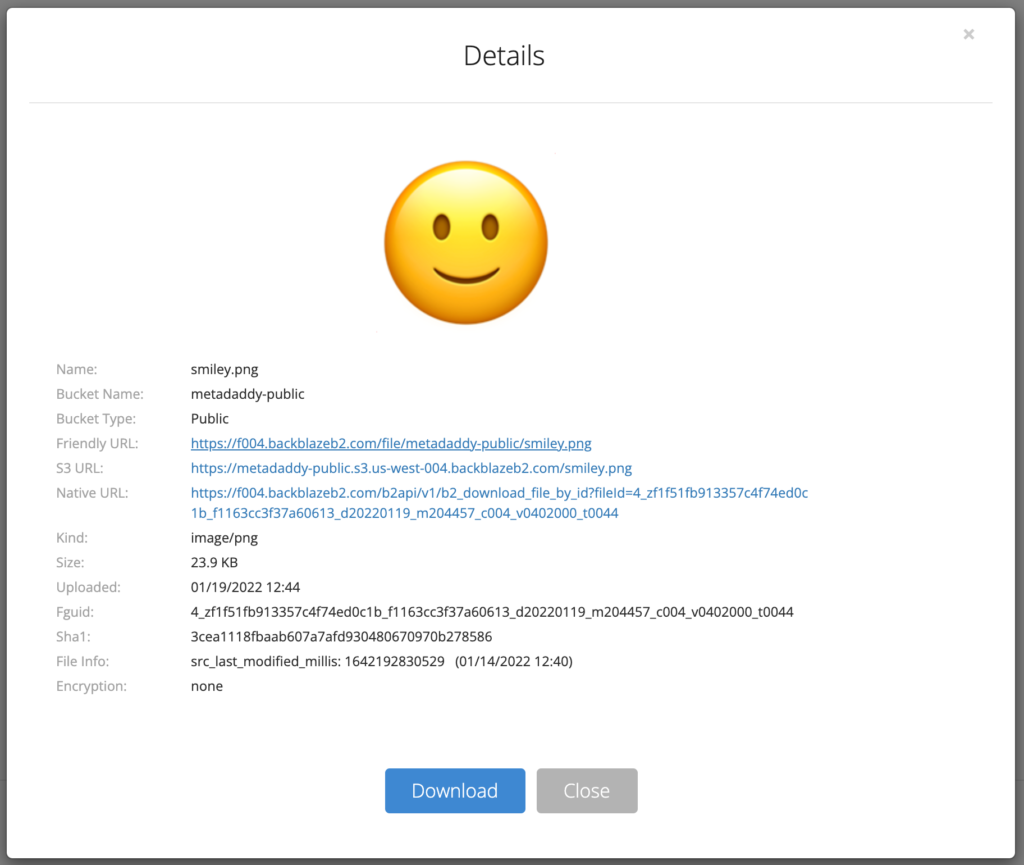Image resolution: width=1024 pixels, height=865 pixels.
Task: Select the Sha1 hash value
Action: 341,636
